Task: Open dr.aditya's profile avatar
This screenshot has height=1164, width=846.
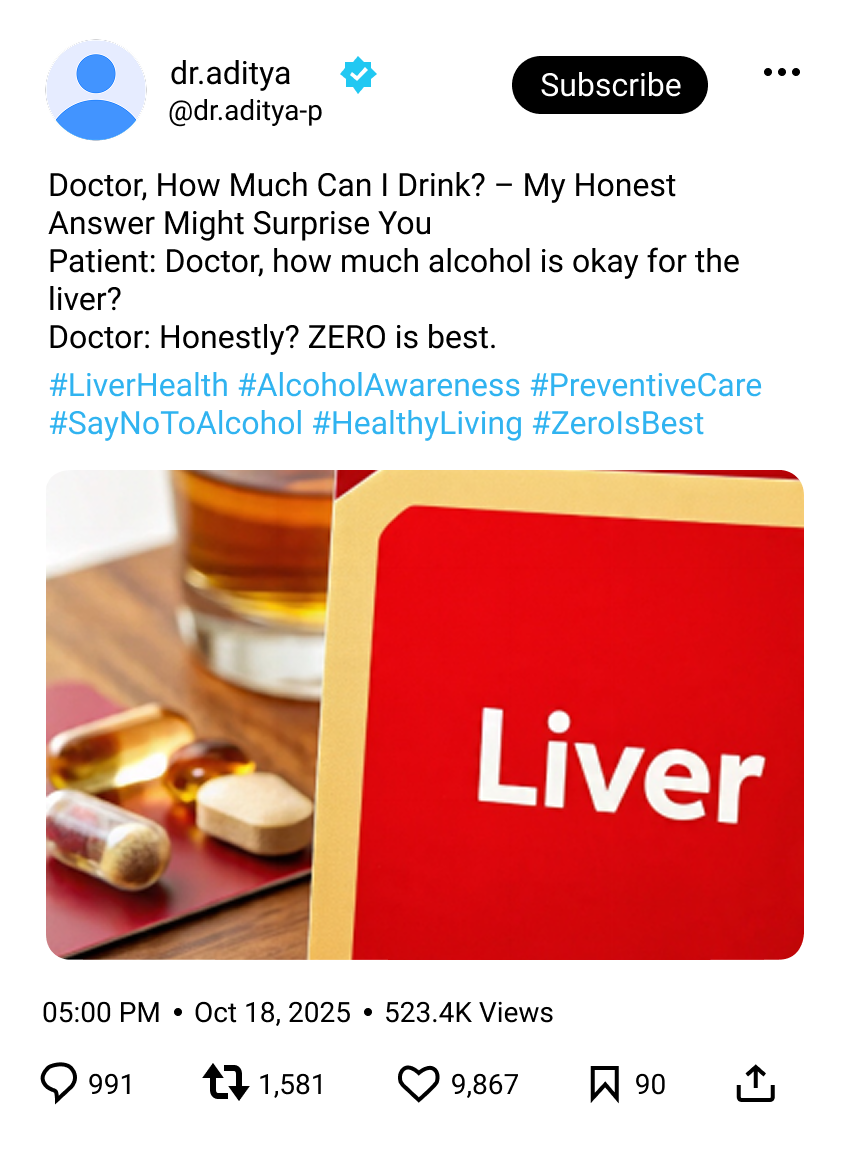Action: 96,90
